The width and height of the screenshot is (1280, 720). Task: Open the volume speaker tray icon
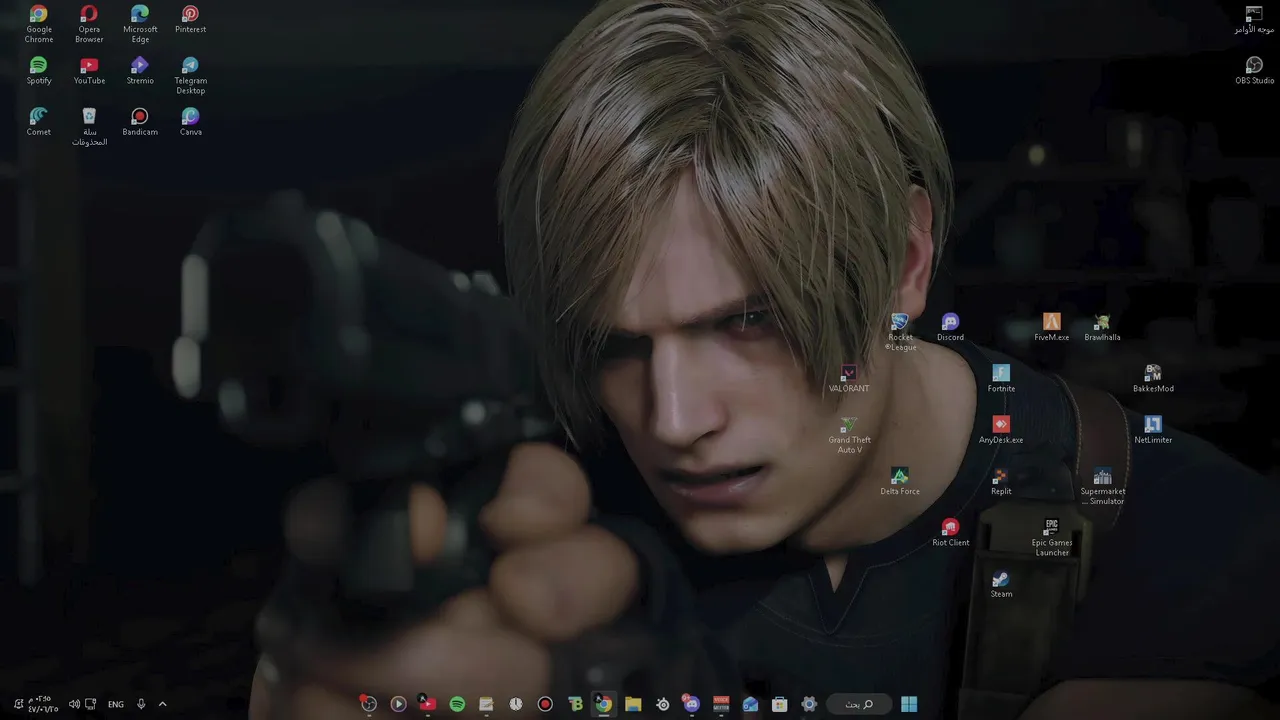coord(73,704)
